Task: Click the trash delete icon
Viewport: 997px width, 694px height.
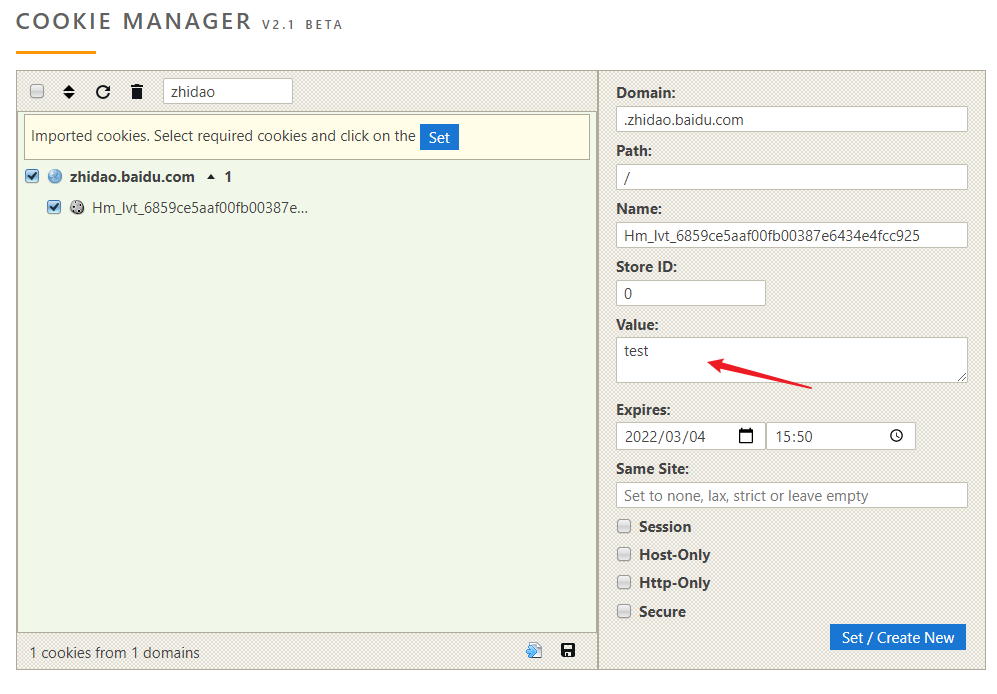Action: 137,92
